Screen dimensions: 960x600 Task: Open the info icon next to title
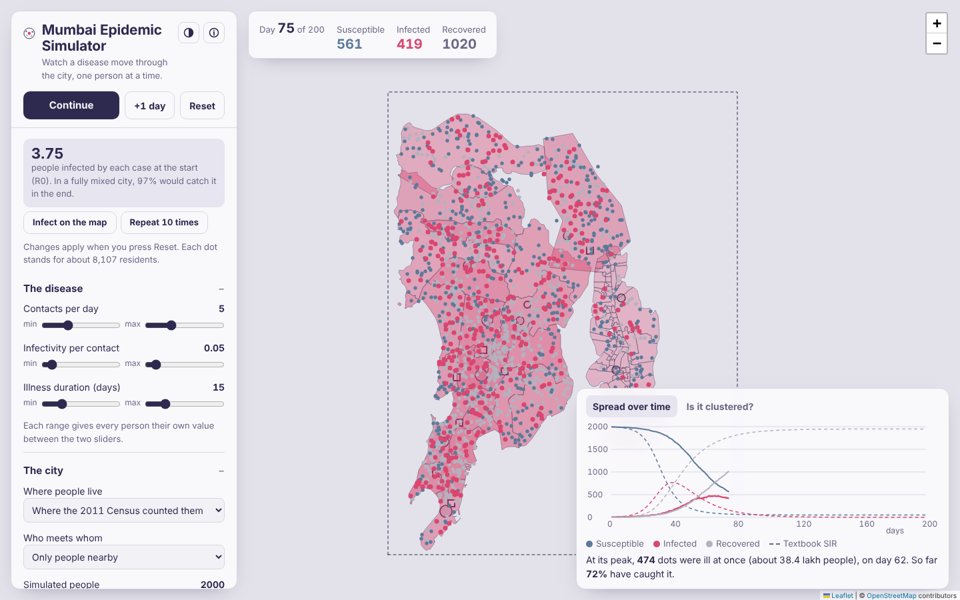[214, 32]
